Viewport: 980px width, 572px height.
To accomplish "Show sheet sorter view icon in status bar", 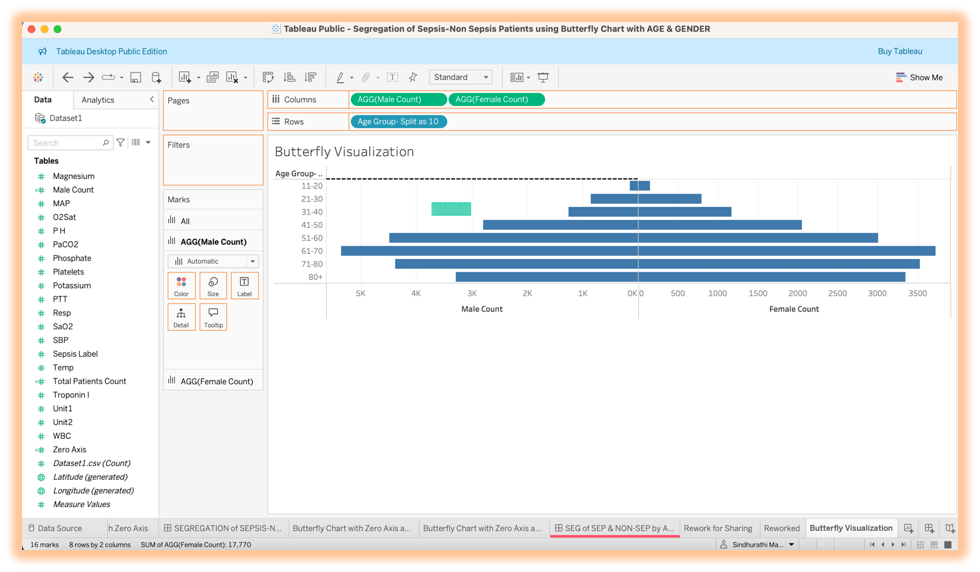I will 921,545.
